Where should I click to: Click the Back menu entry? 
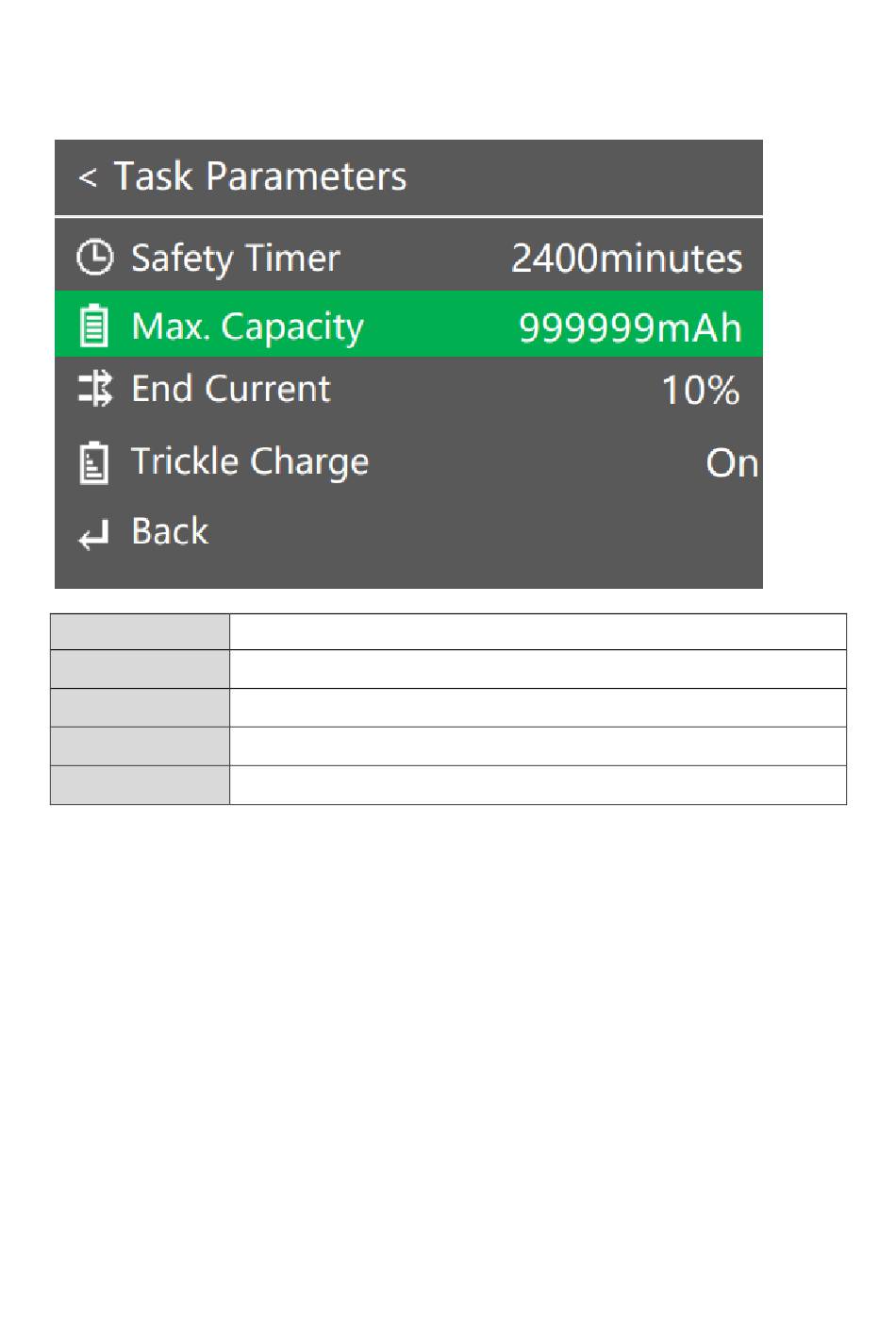170,531
